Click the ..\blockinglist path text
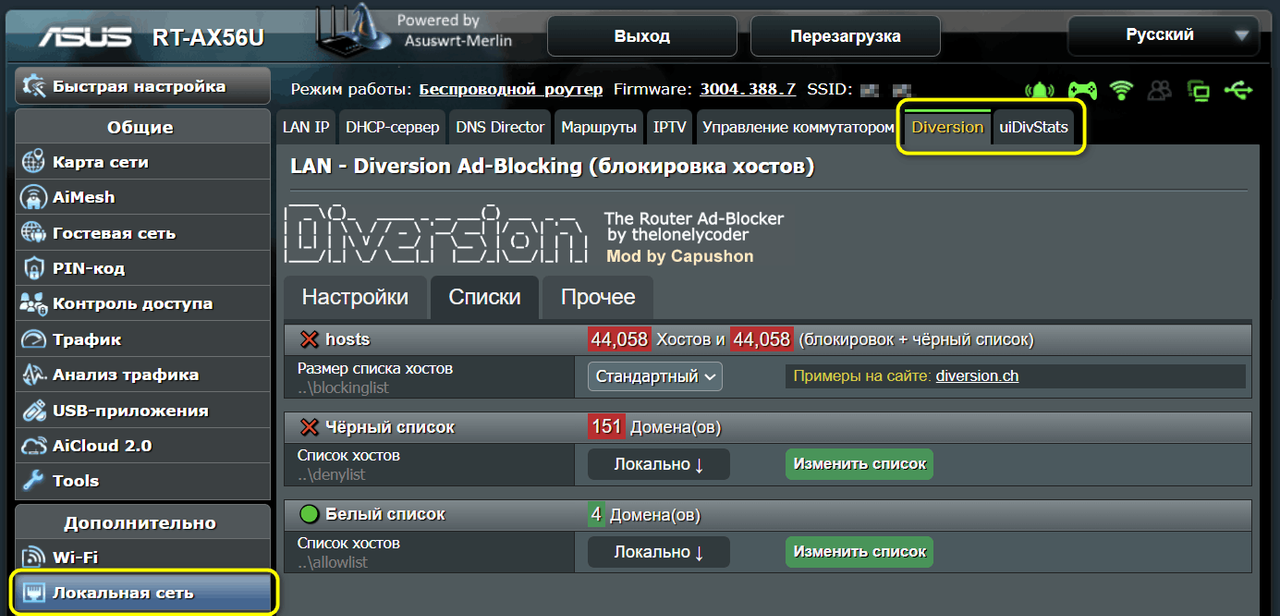The image size is (1280, 616). pyautogui.click(x=343, y=387)
